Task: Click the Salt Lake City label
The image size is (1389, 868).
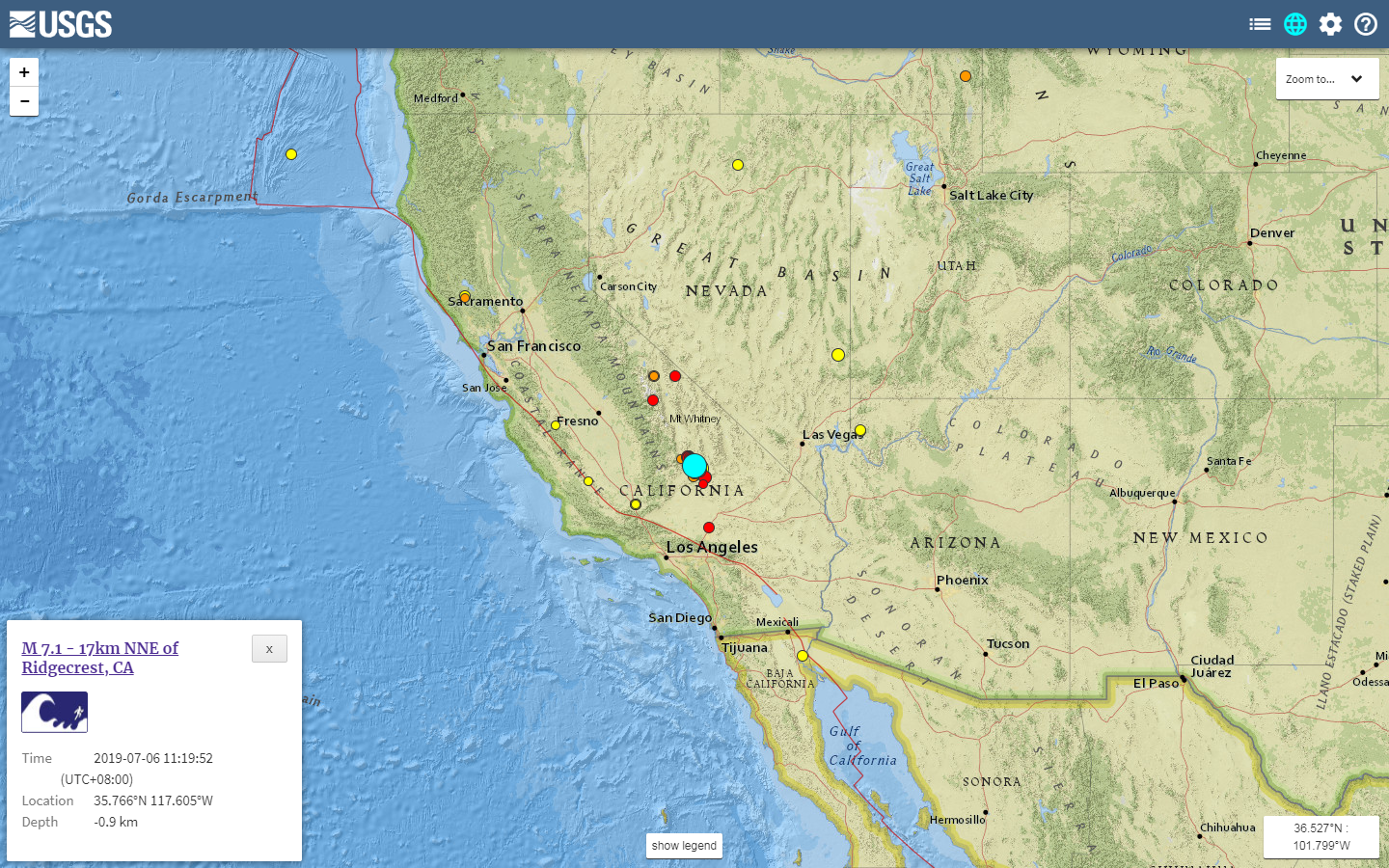Action: pos(991,195)
